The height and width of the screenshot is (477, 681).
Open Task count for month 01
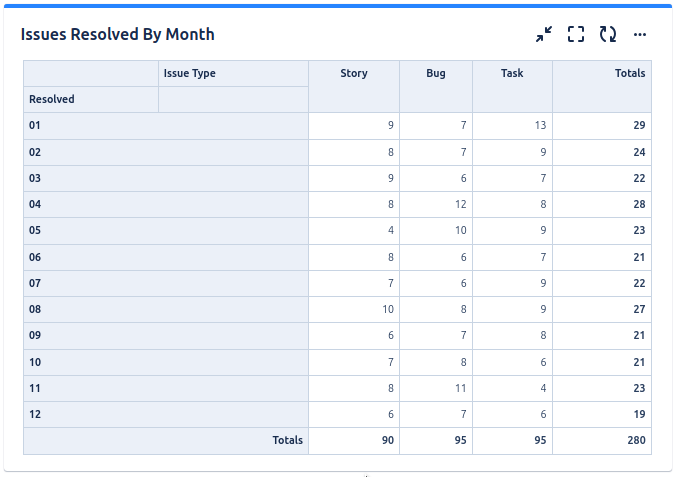pos(540,126)
